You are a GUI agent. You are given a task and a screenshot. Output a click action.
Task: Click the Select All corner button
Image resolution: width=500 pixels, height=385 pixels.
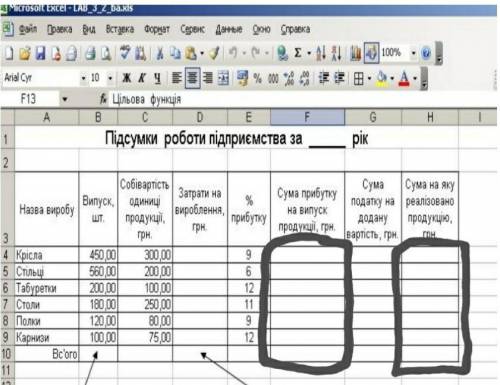pyautogui.click(x=7, y=117)
